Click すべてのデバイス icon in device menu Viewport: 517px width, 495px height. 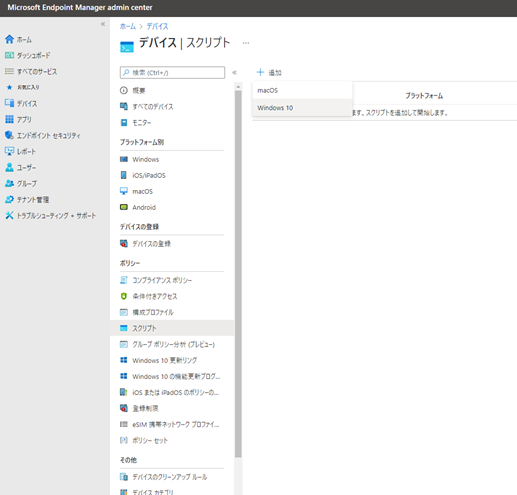tap(124, 106)
